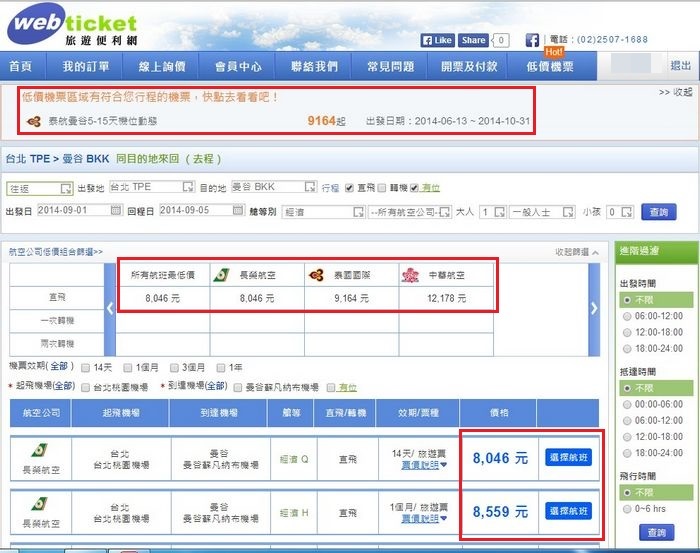
Task: Click 選擇航班 for the 8,559 元 fare
Action: pyautogui.click(x=568, y=511)
